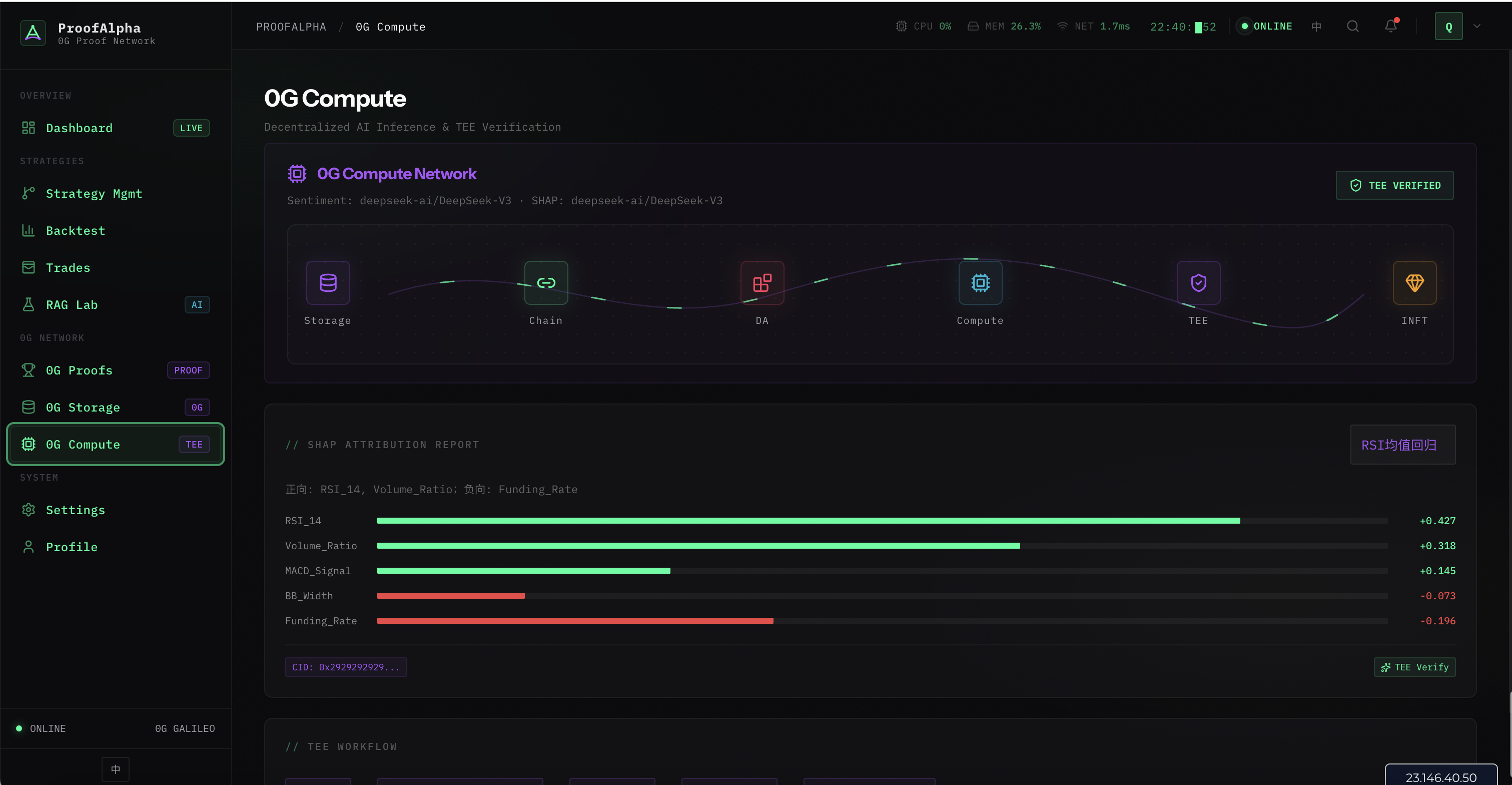Viewport: 1512px width, 785px height.
Task: Click the CID: 0x2929292929... chip
Action: (346, 667)
